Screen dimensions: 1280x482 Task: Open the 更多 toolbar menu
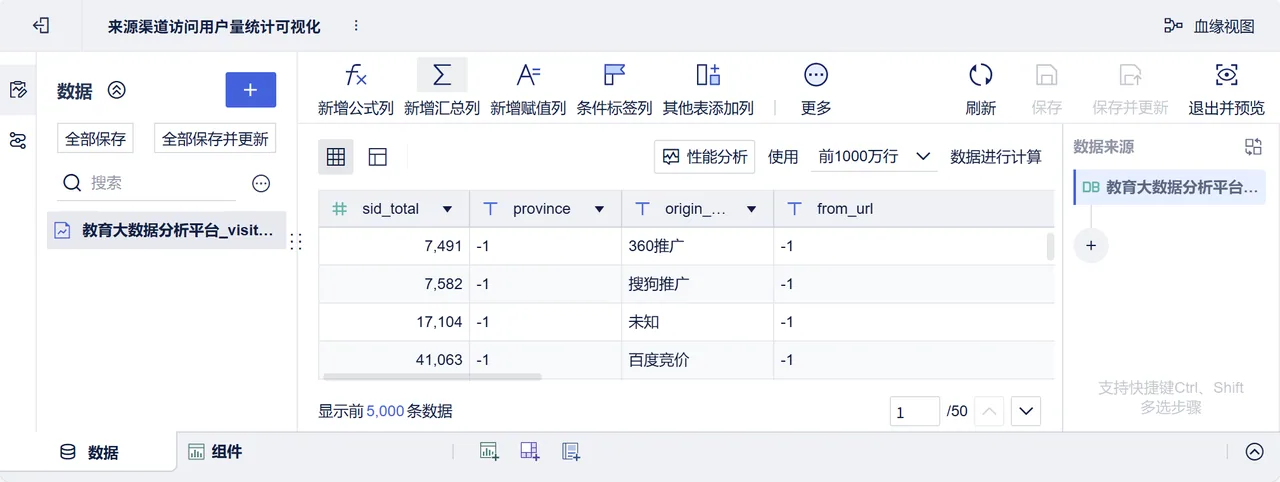tap(816, 88)
